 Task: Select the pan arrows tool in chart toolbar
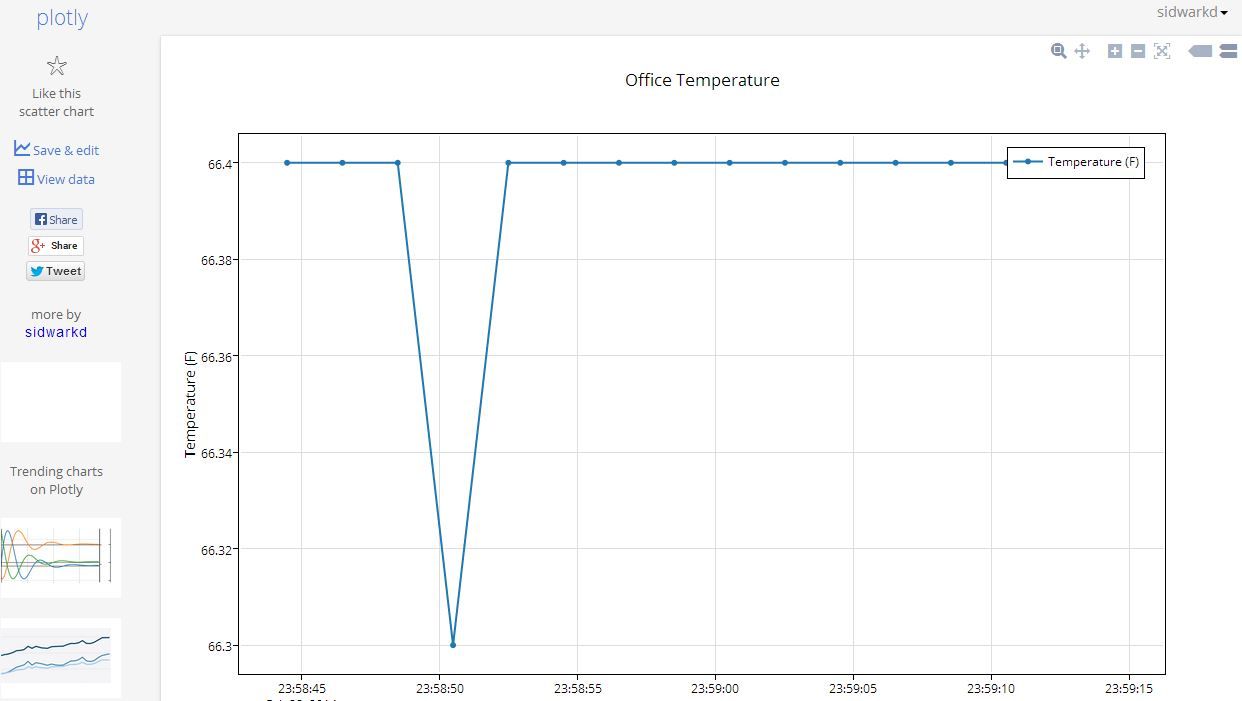tap(1082, 51)
